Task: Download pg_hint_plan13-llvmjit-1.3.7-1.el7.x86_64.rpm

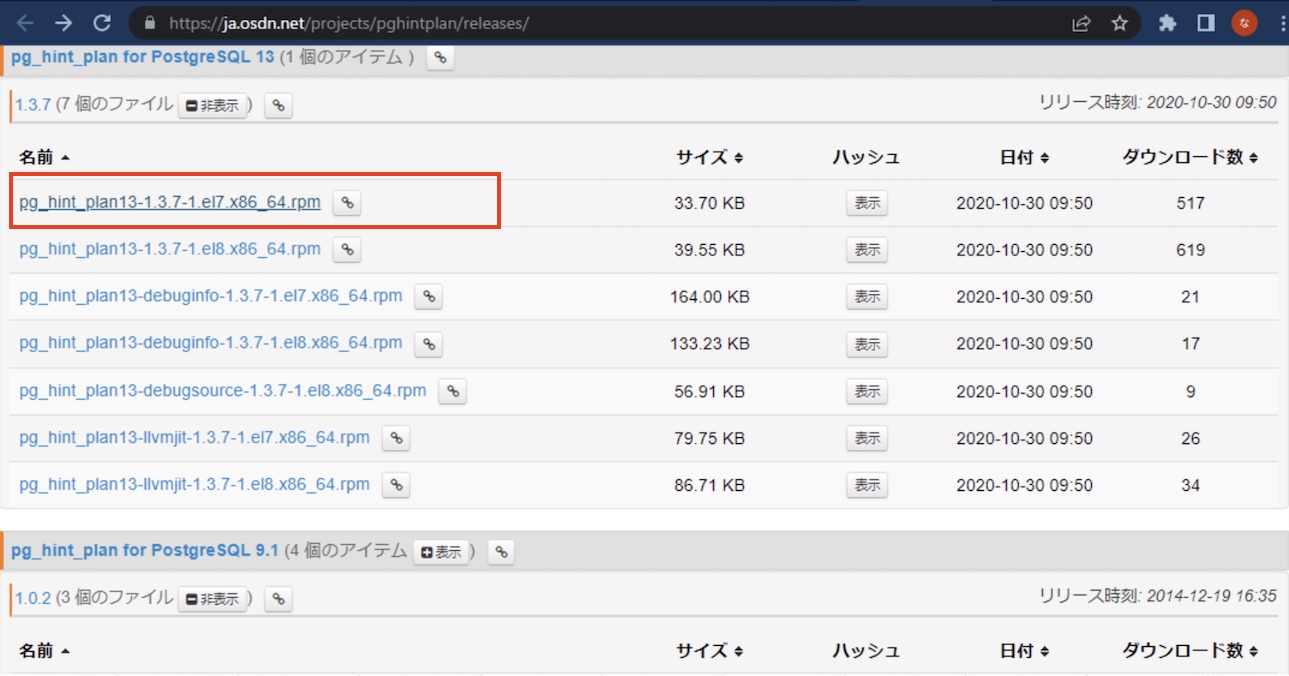Action: (x=194, y=437)
